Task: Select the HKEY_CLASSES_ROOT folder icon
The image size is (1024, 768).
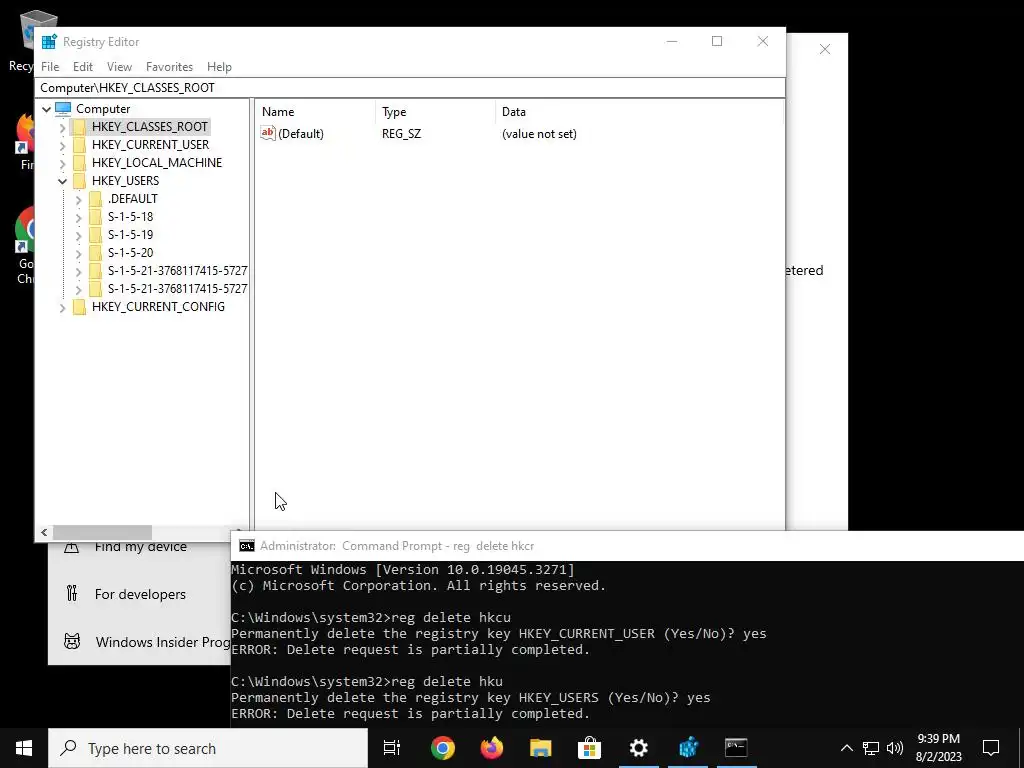Action: [79, 127]
